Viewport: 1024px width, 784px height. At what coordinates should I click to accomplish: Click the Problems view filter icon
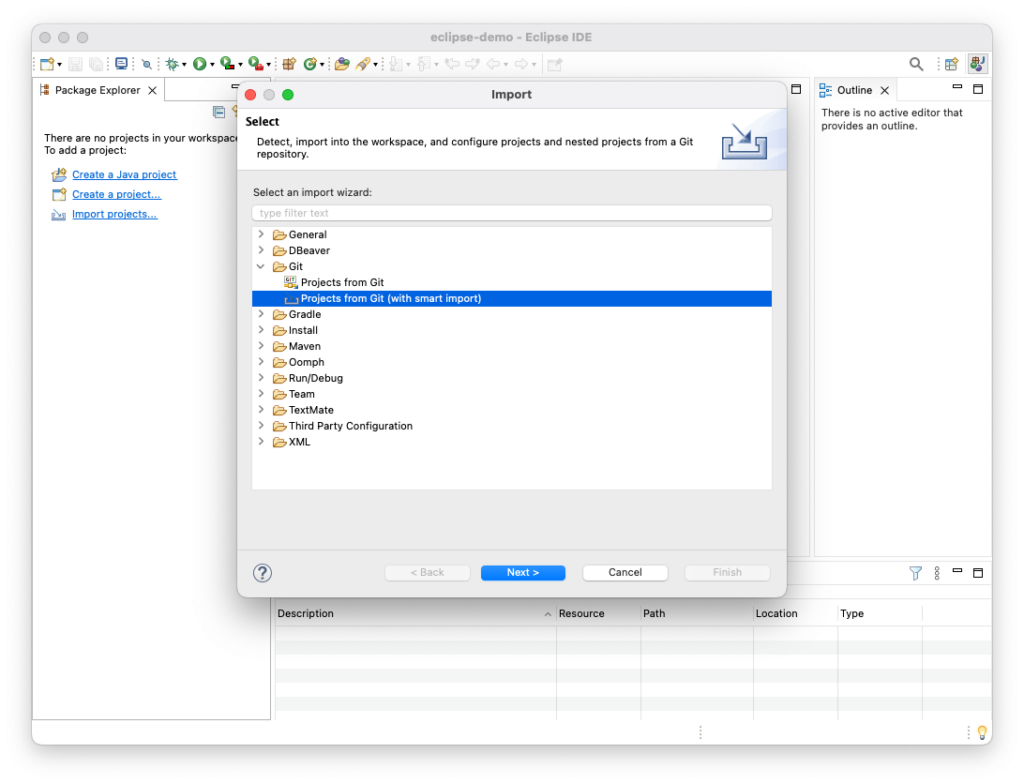915,573
